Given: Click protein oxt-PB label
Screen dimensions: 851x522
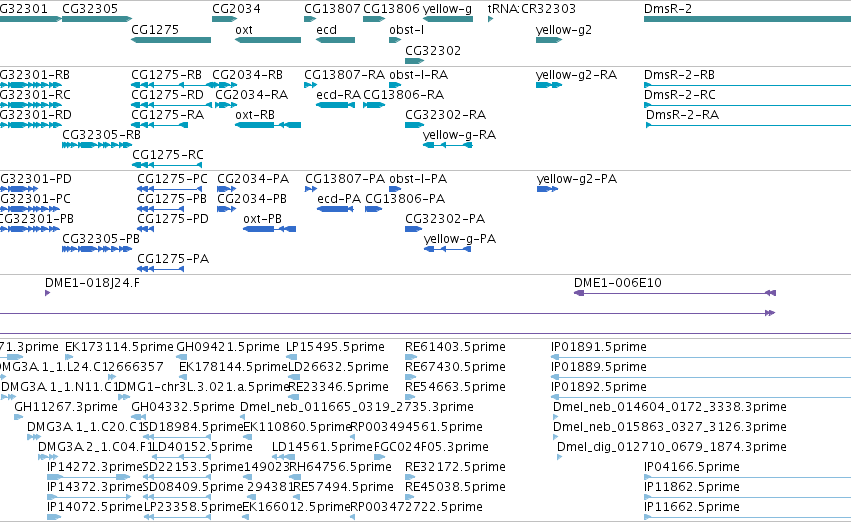Looking at the screenshot, I should pos(262,219).
